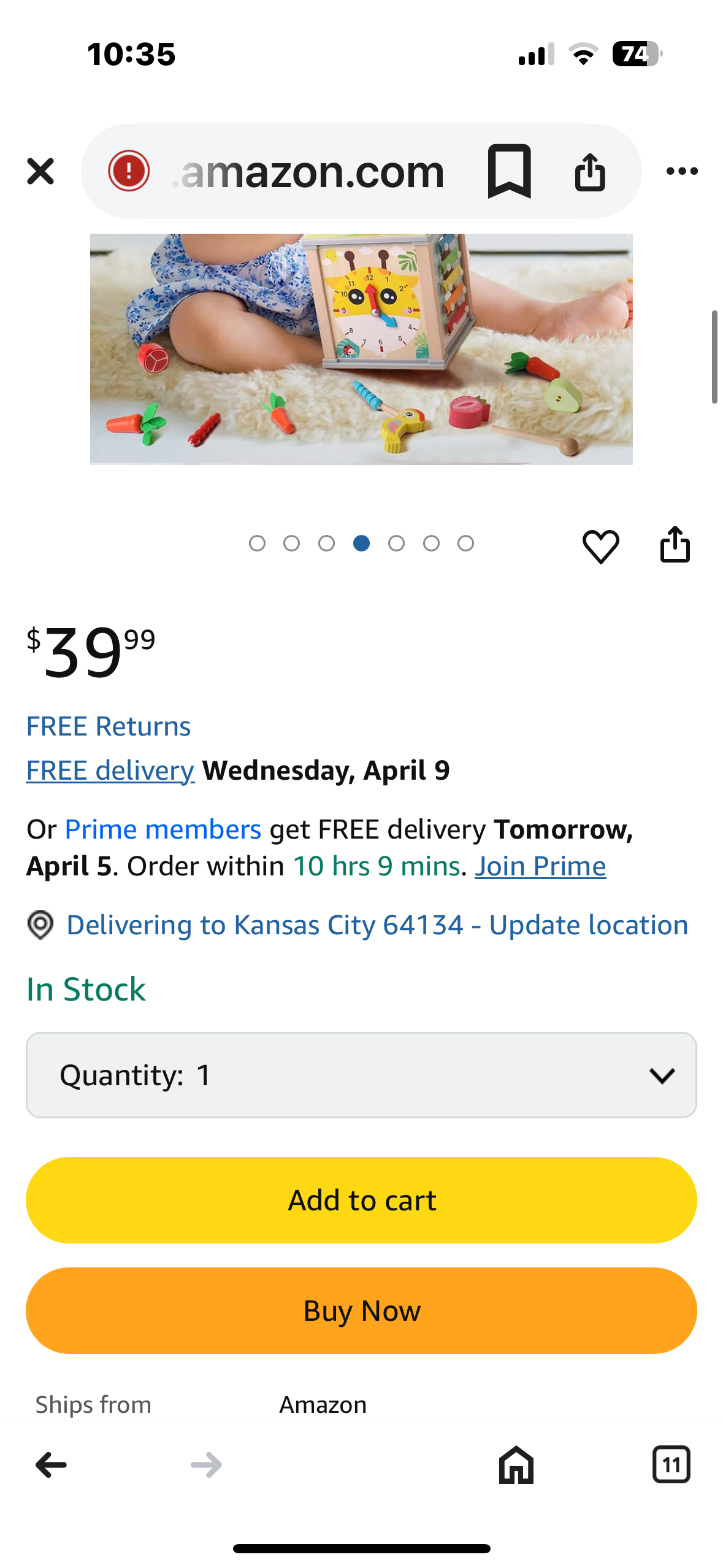723x1568 pixels.
Task: Tap the share icon in address bar
Action: [590, 171]
